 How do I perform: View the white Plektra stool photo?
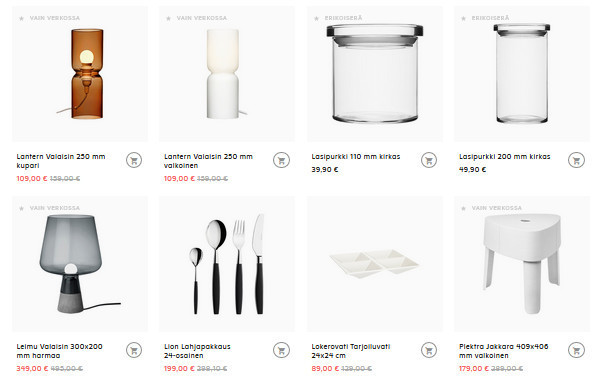522,264
